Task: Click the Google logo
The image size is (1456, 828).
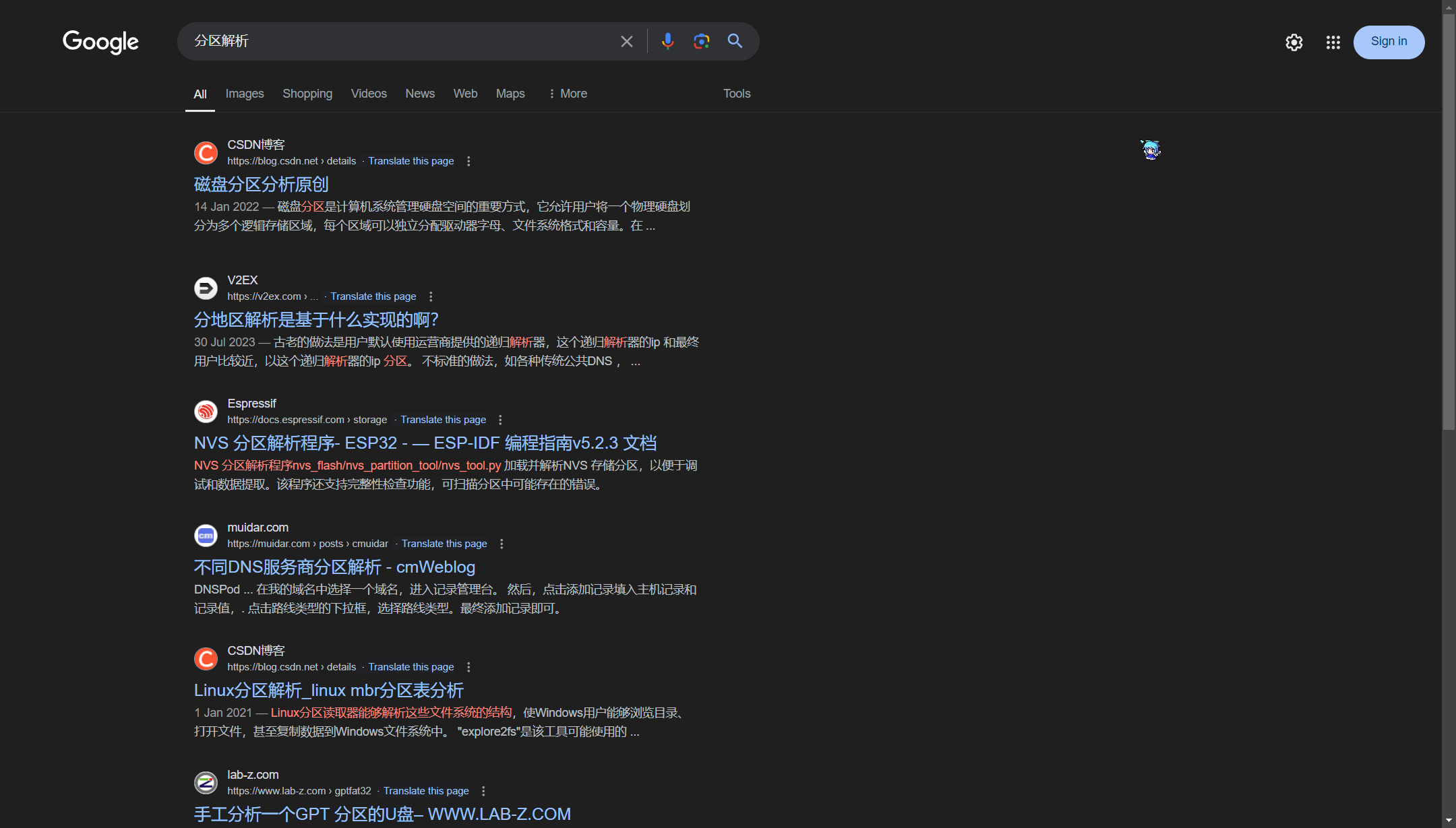Action: click(x=100, y=42)
